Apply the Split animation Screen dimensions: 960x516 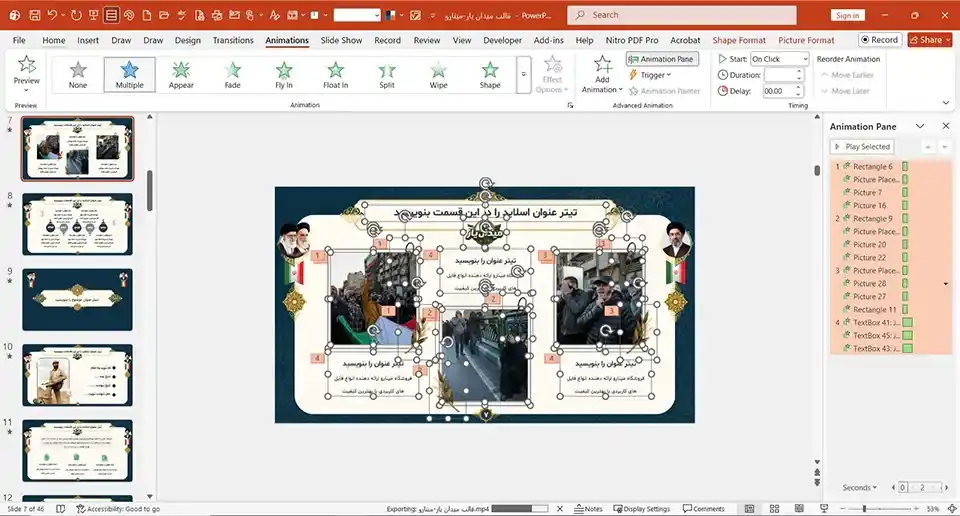pos(387,75)
